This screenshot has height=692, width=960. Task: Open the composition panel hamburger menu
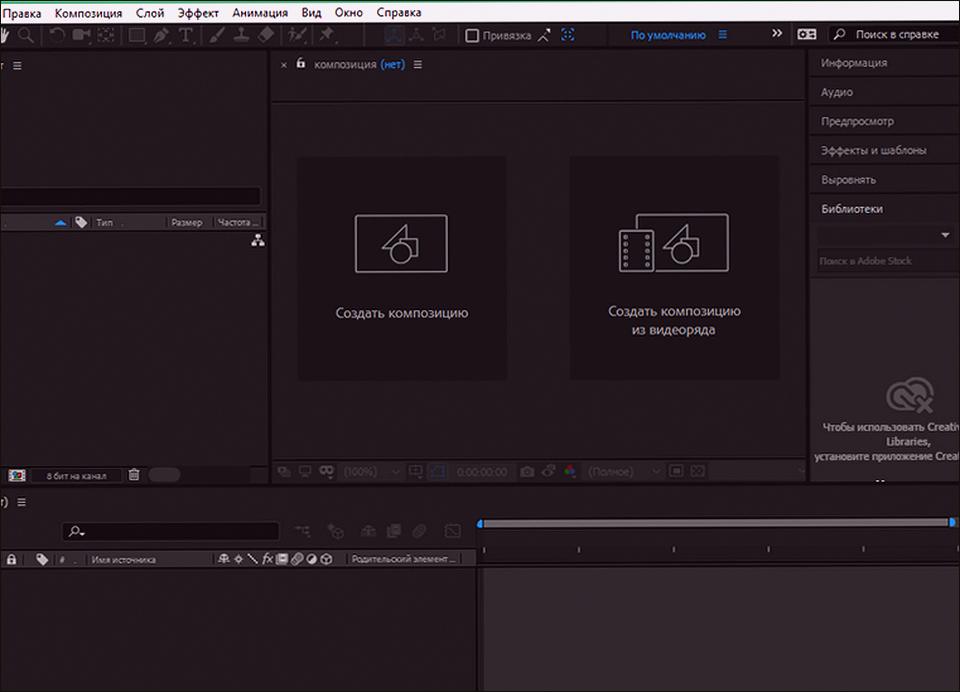[x=418, y=64]
